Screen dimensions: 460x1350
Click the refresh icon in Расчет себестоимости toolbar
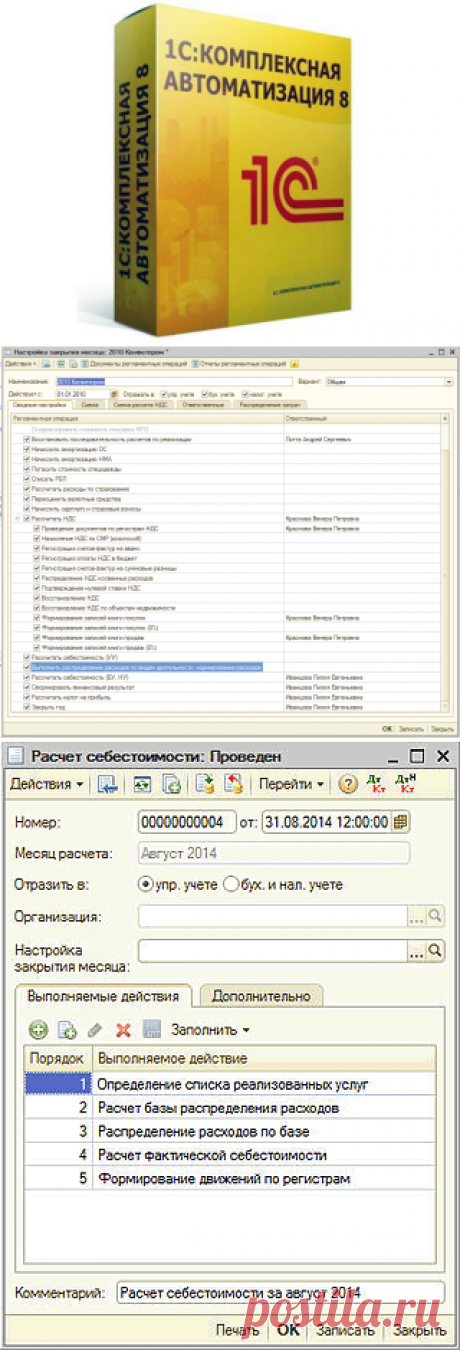pyautogui.click(x=142, y=784)
